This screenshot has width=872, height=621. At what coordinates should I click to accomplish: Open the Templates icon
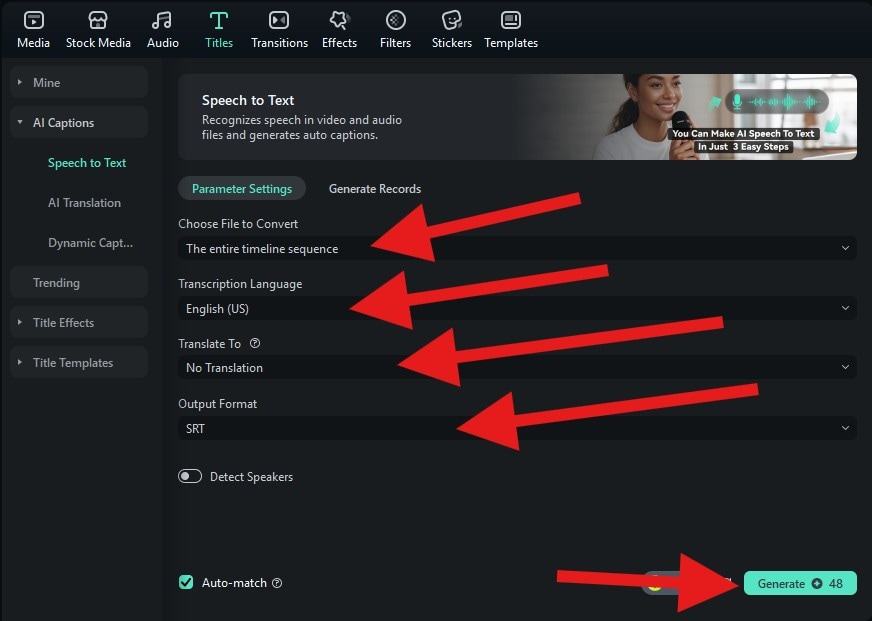511,21
